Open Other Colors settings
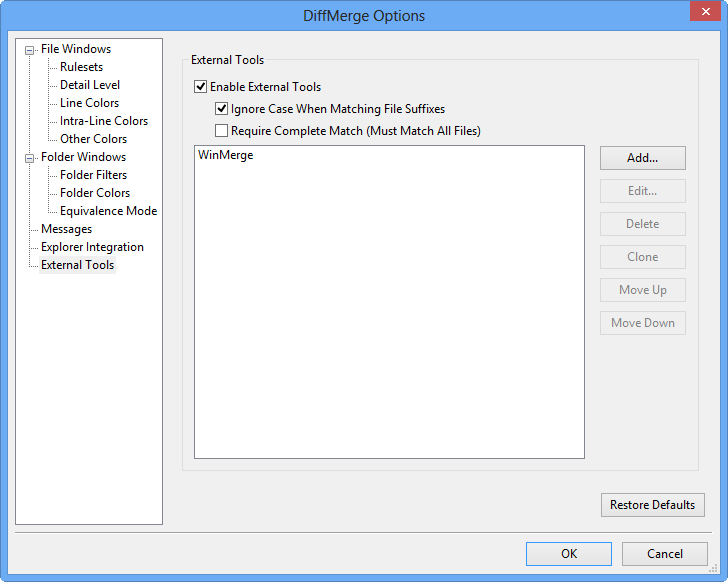The height and width of the screenshot is (582, 728). pyautogui.click(x=93, y=139)
